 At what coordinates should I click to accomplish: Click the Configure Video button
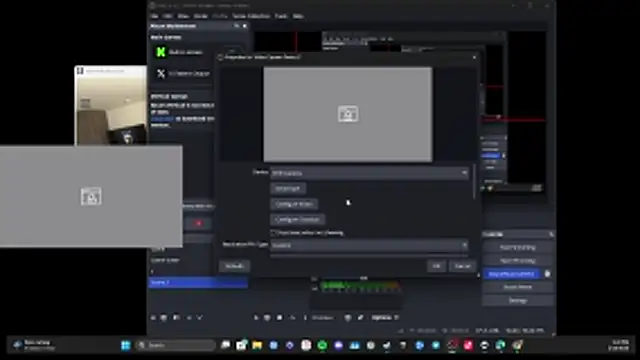294,204
